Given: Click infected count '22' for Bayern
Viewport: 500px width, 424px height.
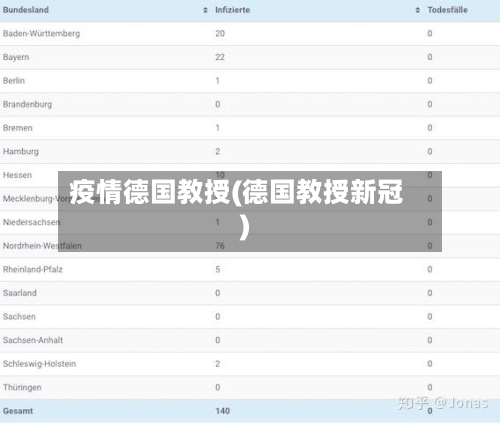Looking at the screenshot, I should (220, 57).
